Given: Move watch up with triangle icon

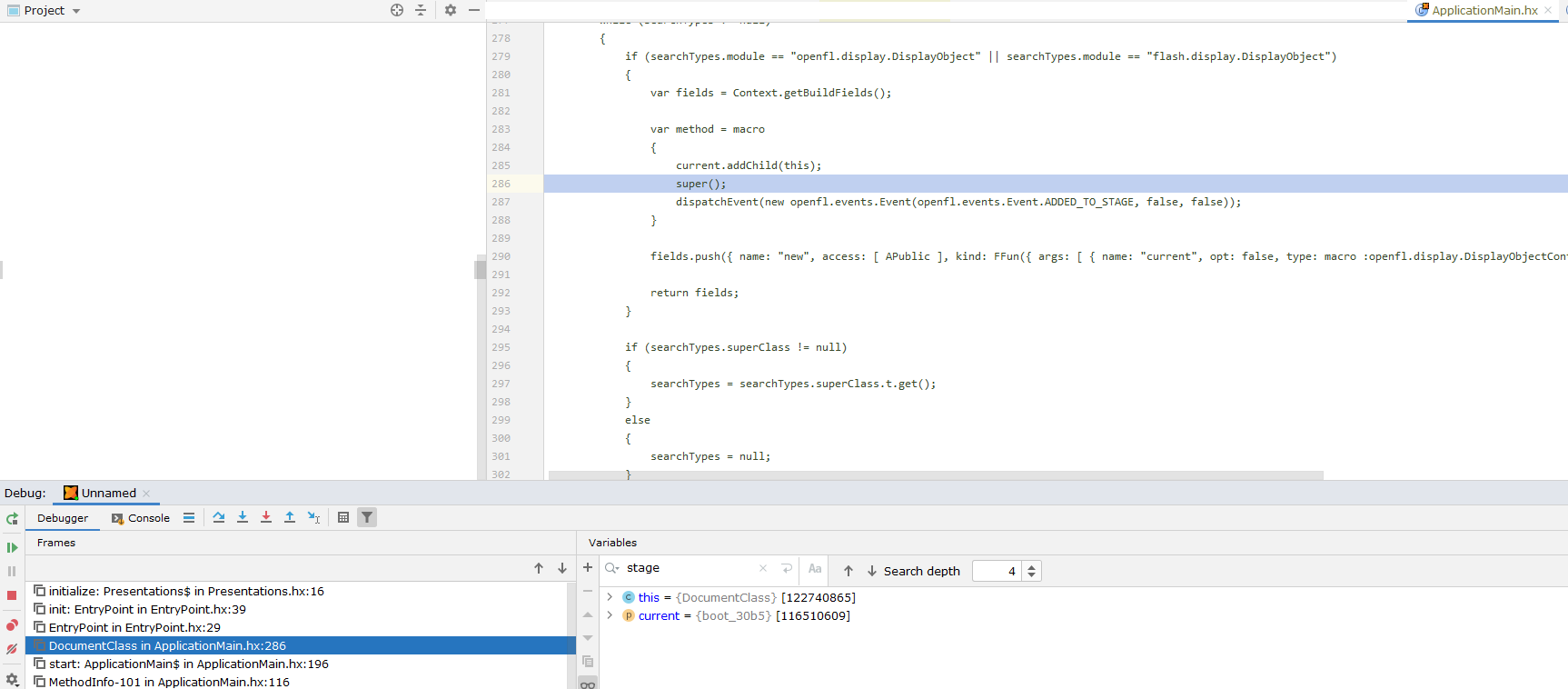Looking at the screenshot, I should tap(588, 614).
